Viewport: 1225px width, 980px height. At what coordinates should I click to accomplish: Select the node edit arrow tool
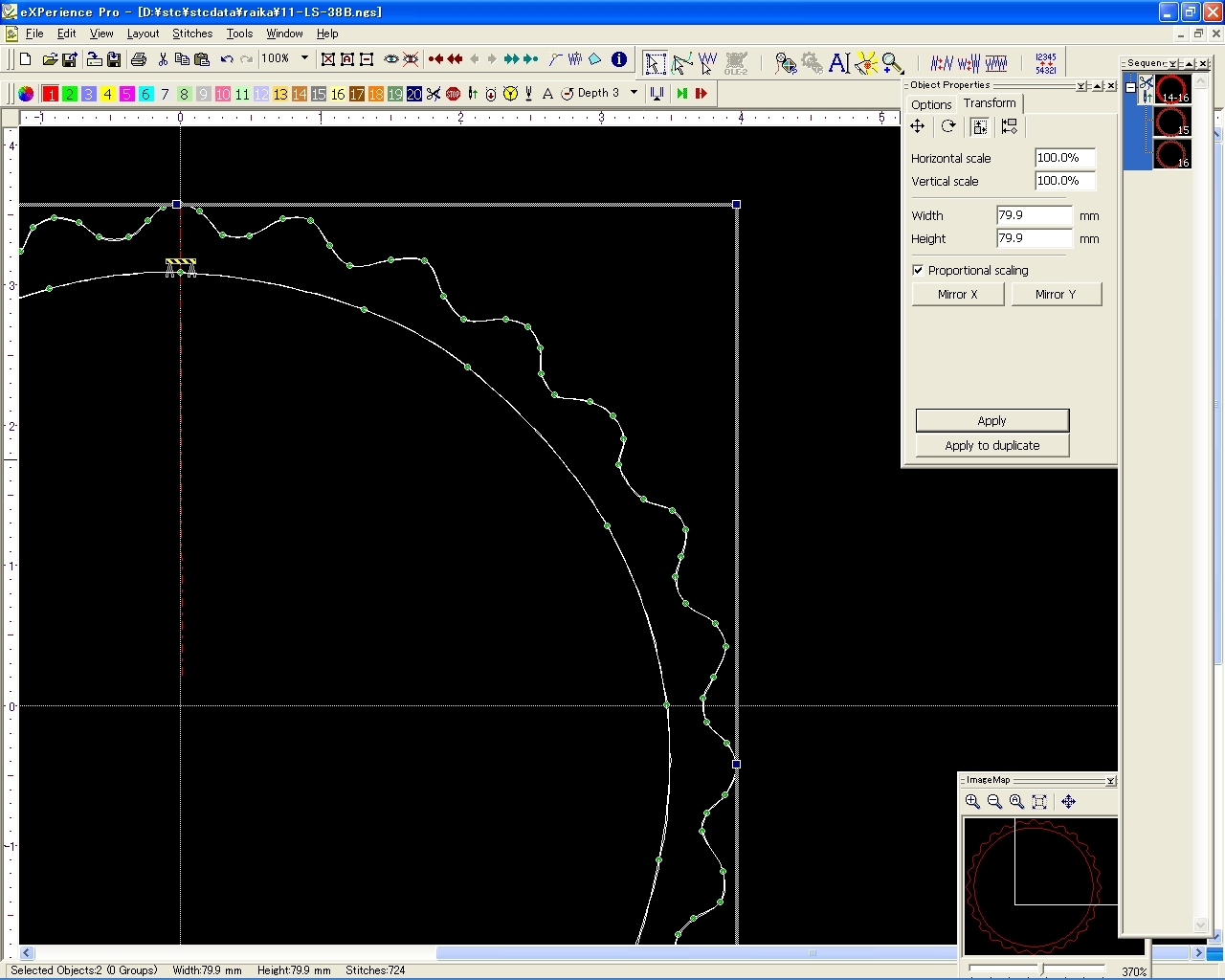681,63
